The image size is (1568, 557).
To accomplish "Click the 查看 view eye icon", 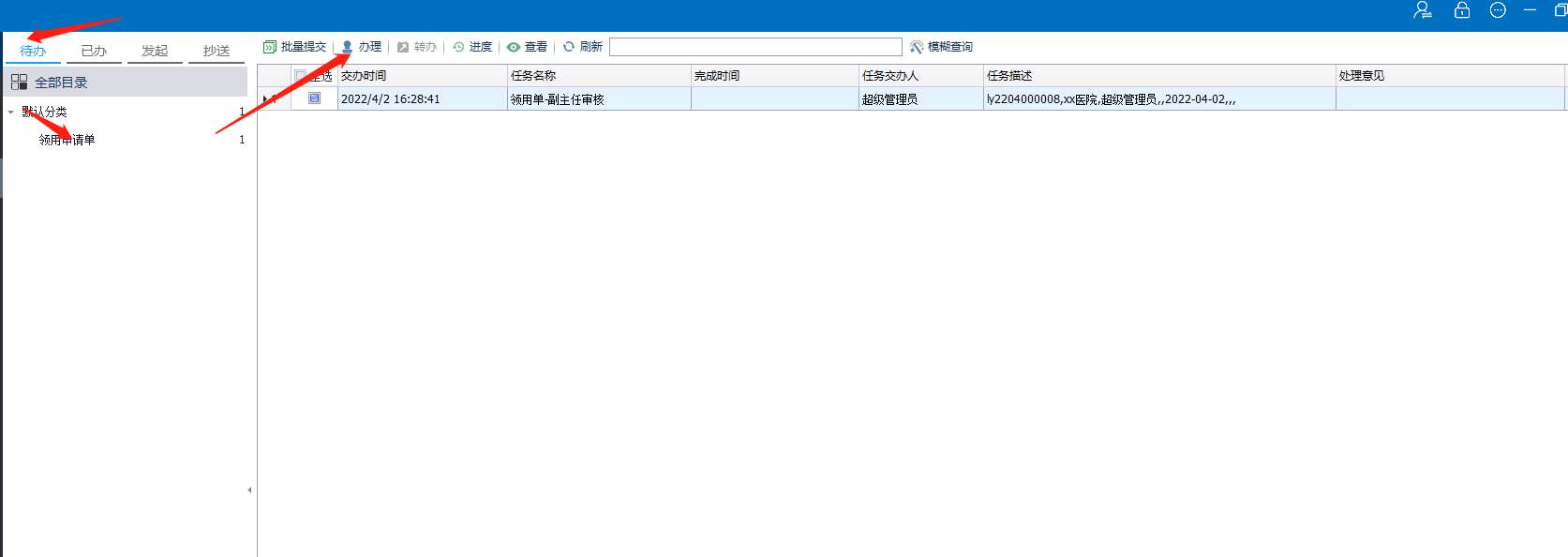I will (514, 47).
